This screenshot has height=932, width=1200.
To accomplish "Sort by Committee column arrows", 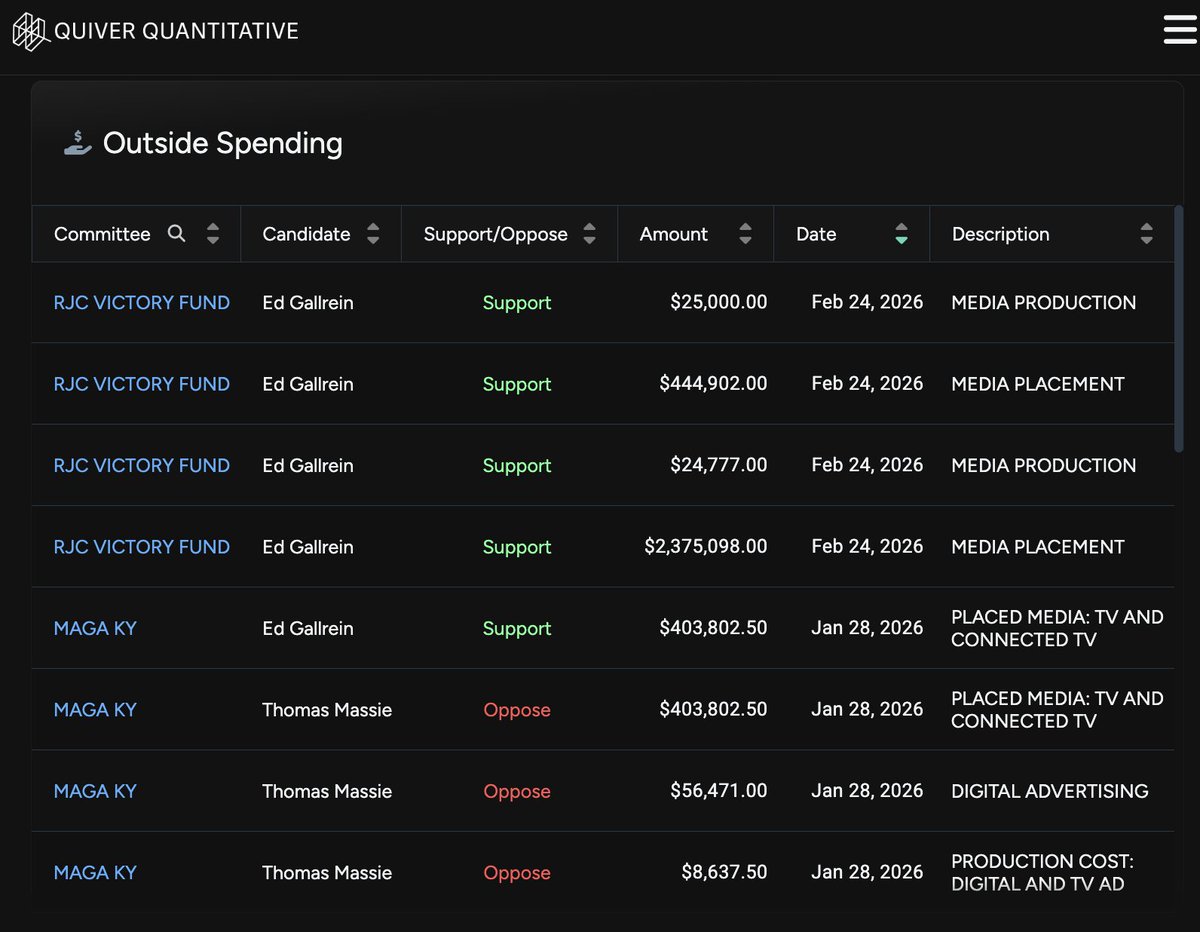I will 213,234.
